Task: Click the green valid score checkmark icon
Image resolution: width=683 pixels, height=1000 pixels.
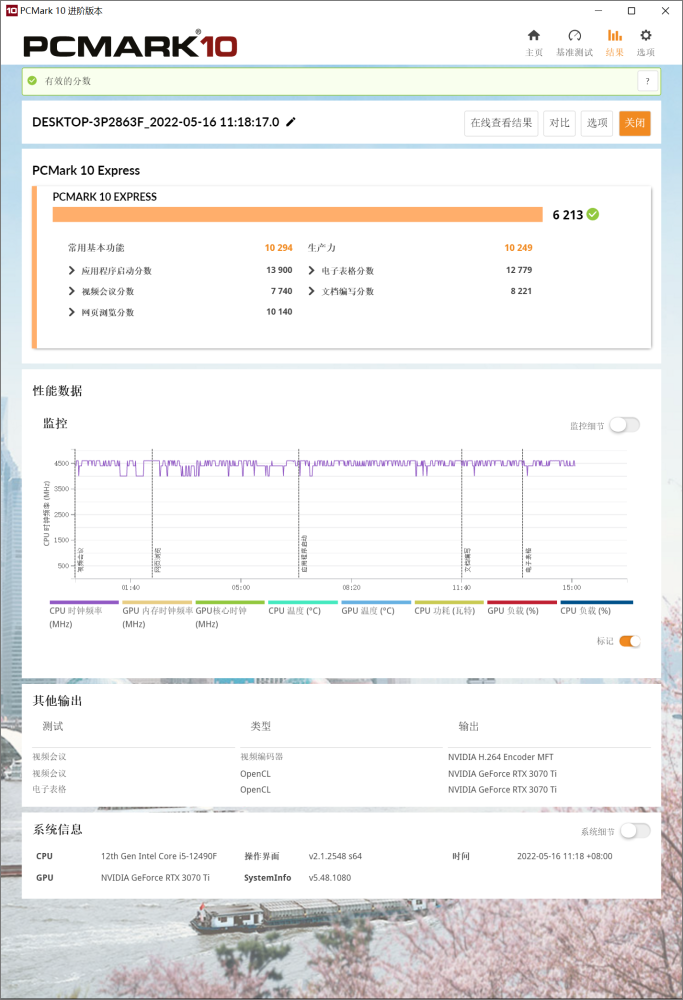Action: [x=32, y=81]
